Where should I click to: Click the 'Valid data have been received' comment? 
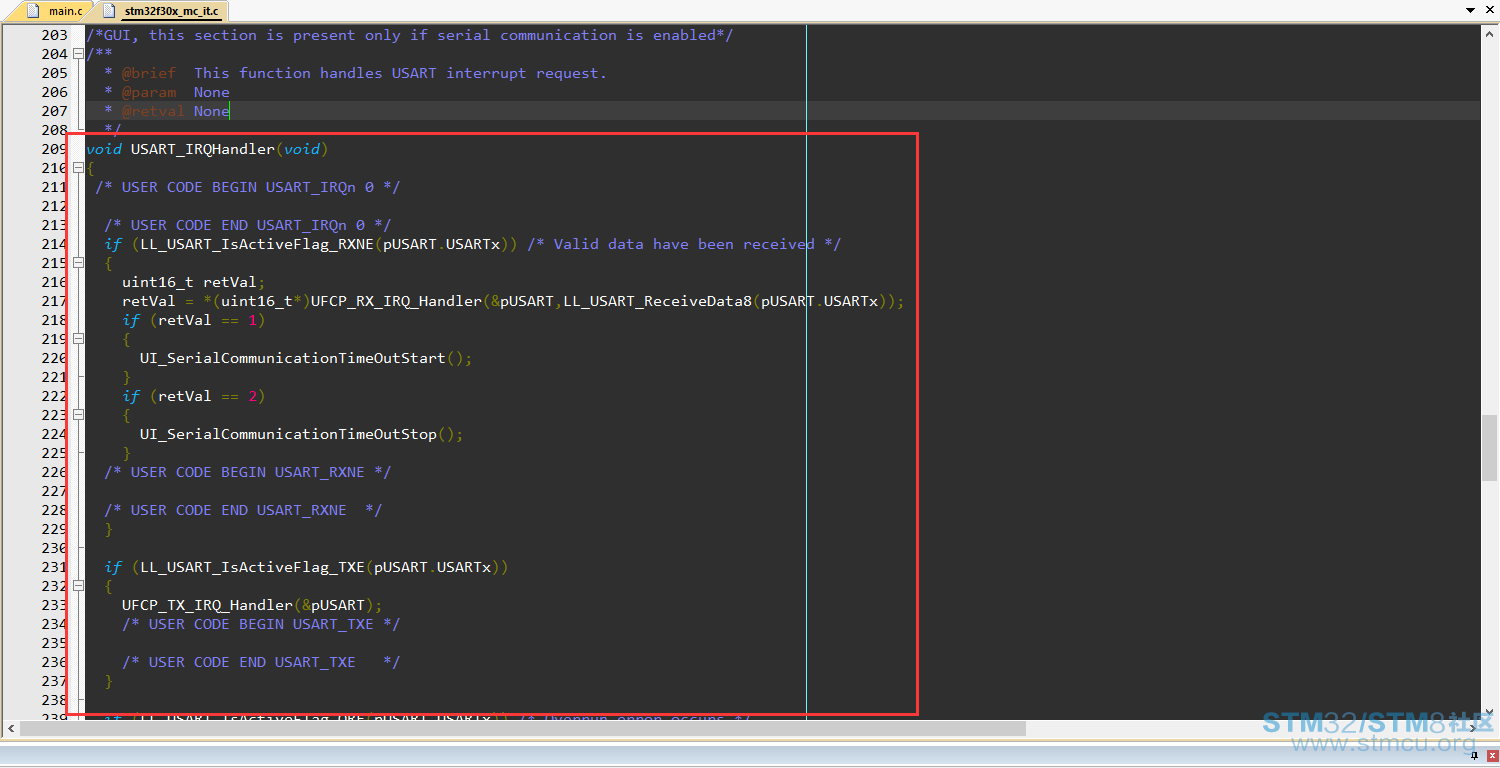pyautogui.click(x=684, y=244)
